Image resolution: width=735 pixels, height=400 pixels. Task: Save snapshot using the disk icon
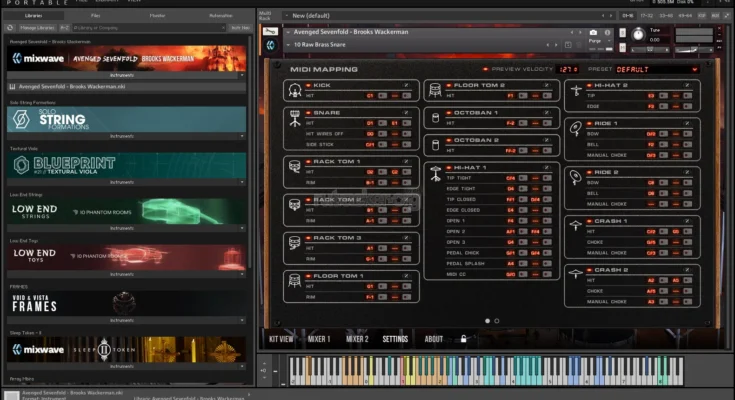[568, 45]
